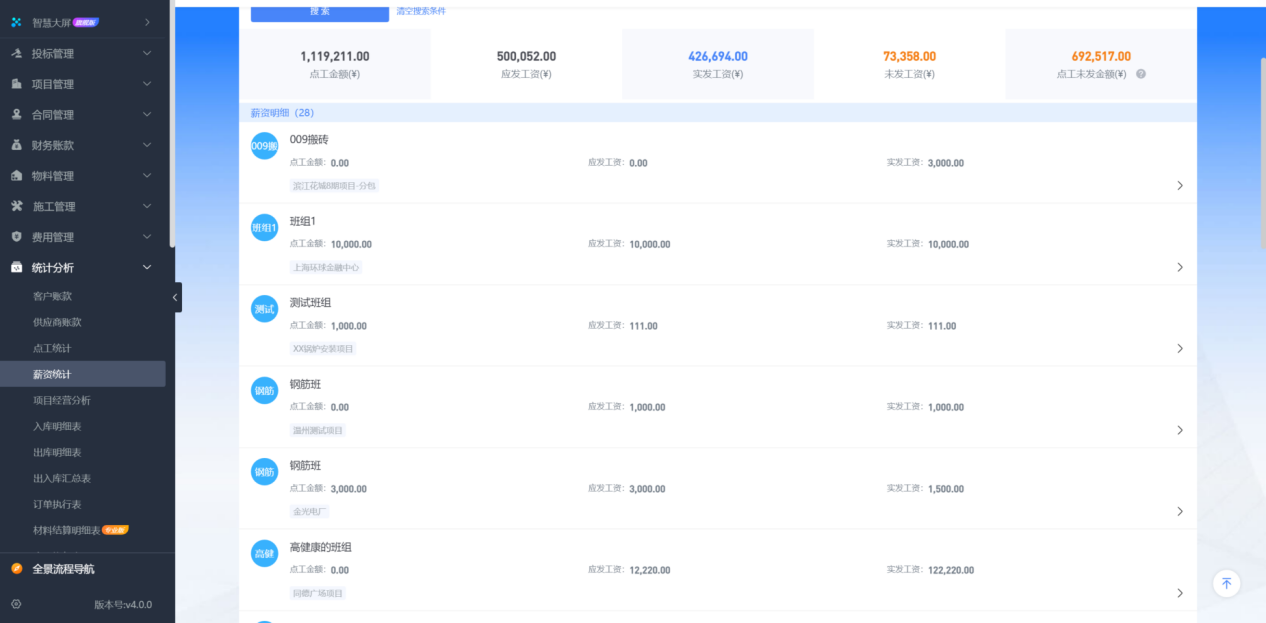Open 出入库汇总表 report

(62, 478)
